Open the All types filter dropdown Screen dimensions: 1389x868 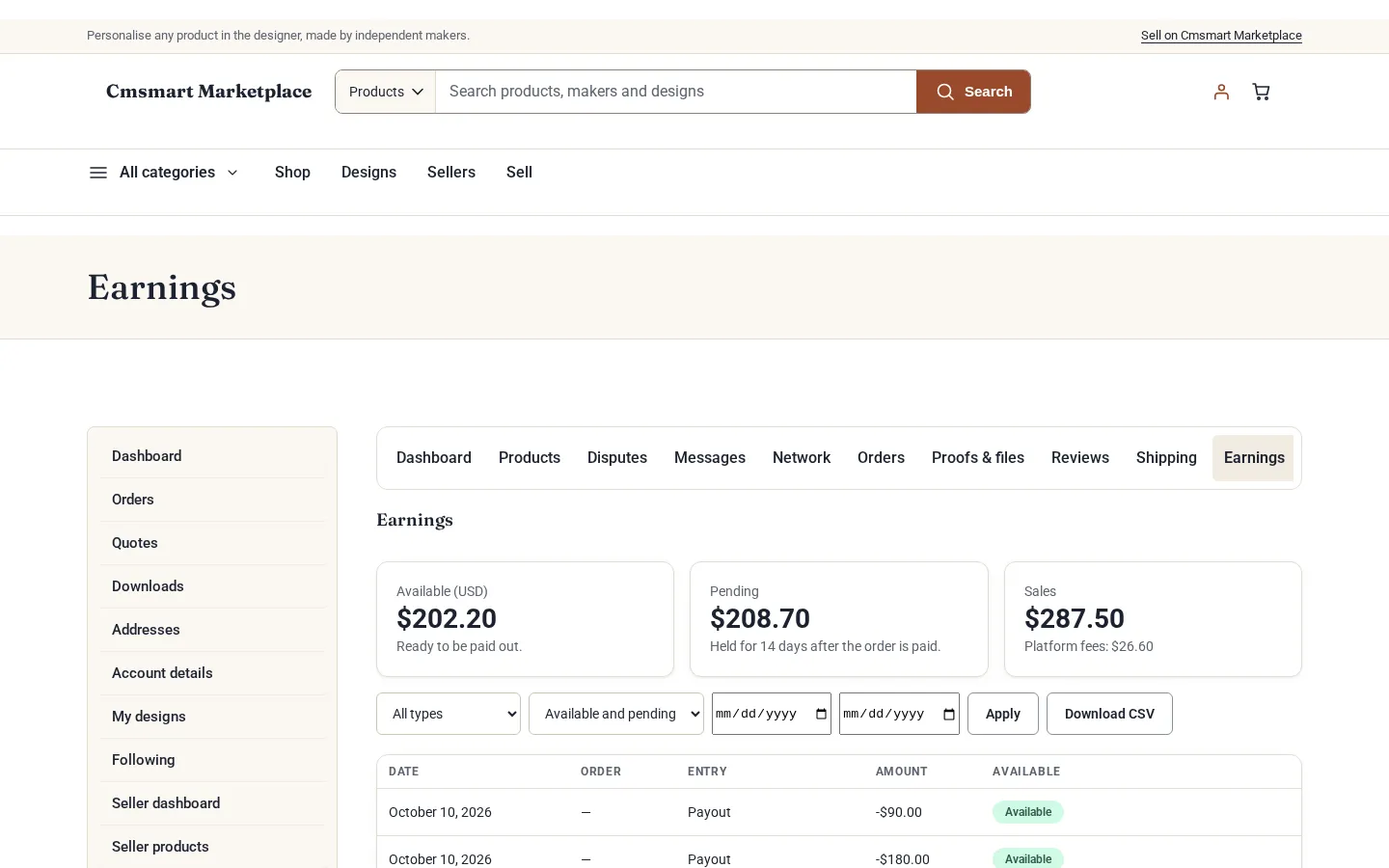pos(449,714)
